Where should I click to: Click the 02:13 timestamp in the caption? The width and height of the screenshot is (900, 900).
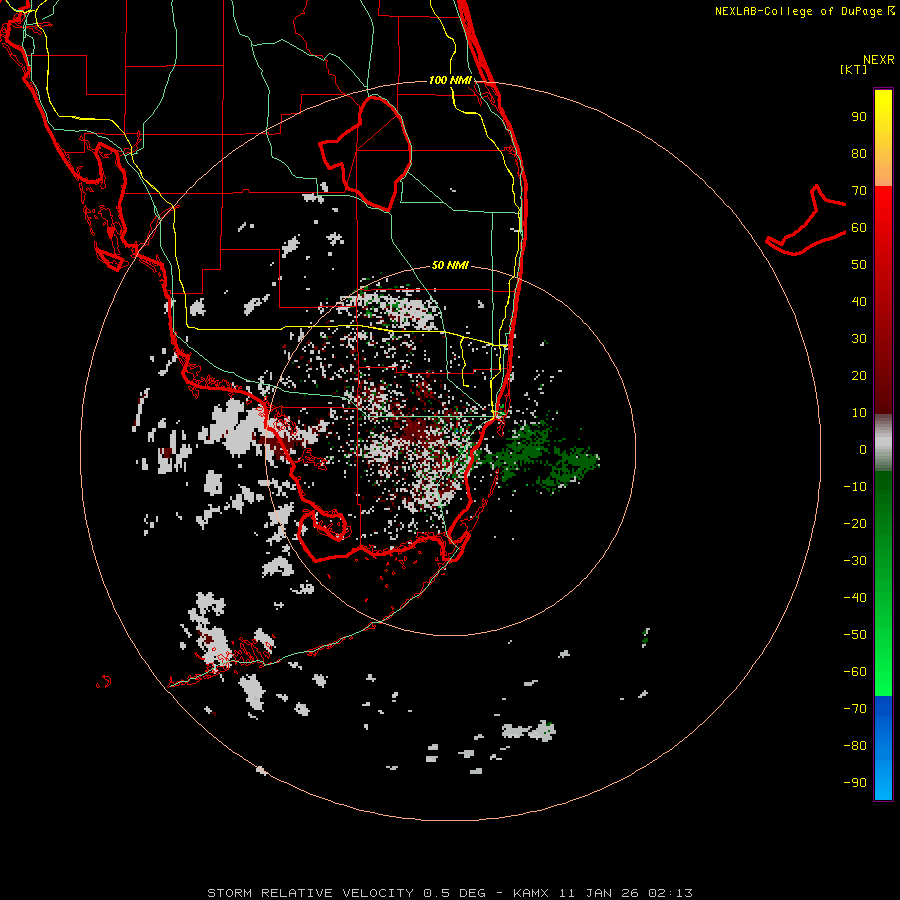click(670, 893)
